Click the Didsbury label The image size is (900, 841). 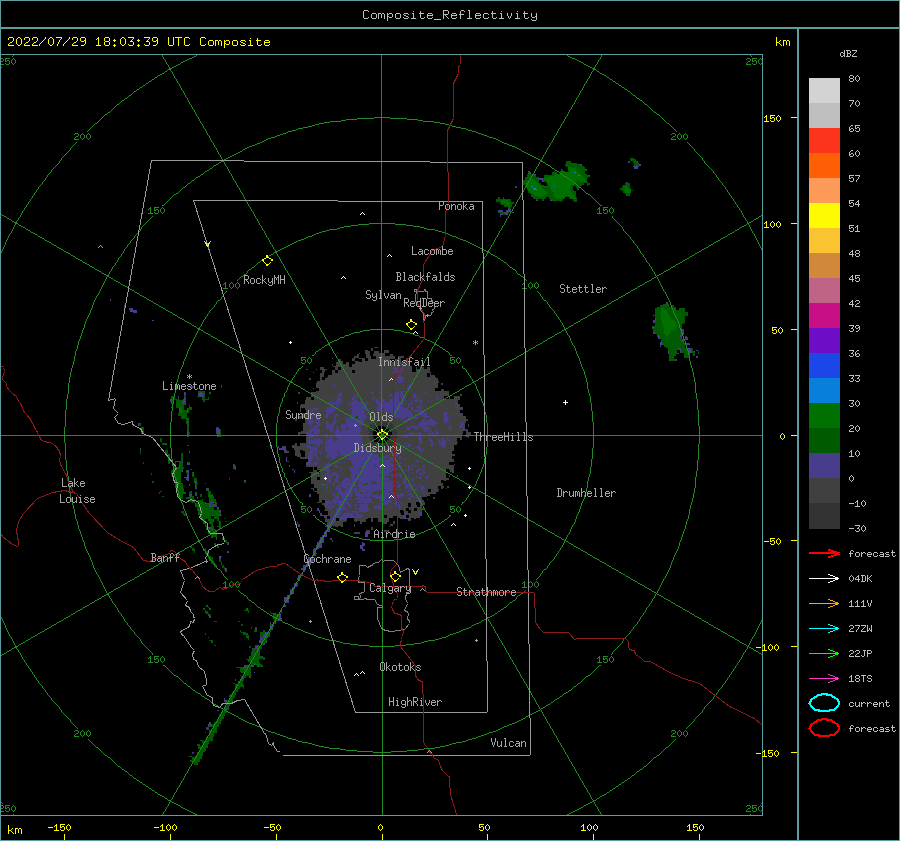377,448
